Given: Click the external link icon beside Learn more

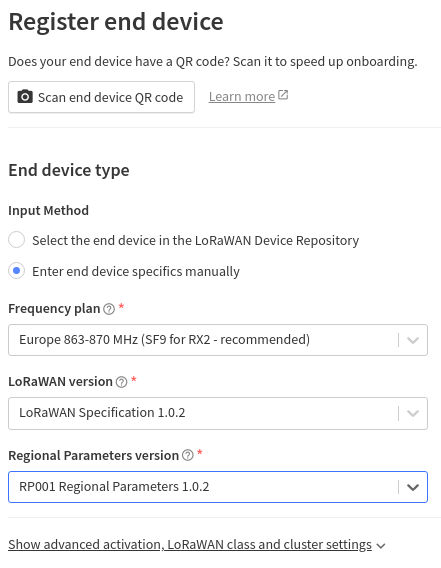Looking at the screenshot, I should tap(283, 95).
